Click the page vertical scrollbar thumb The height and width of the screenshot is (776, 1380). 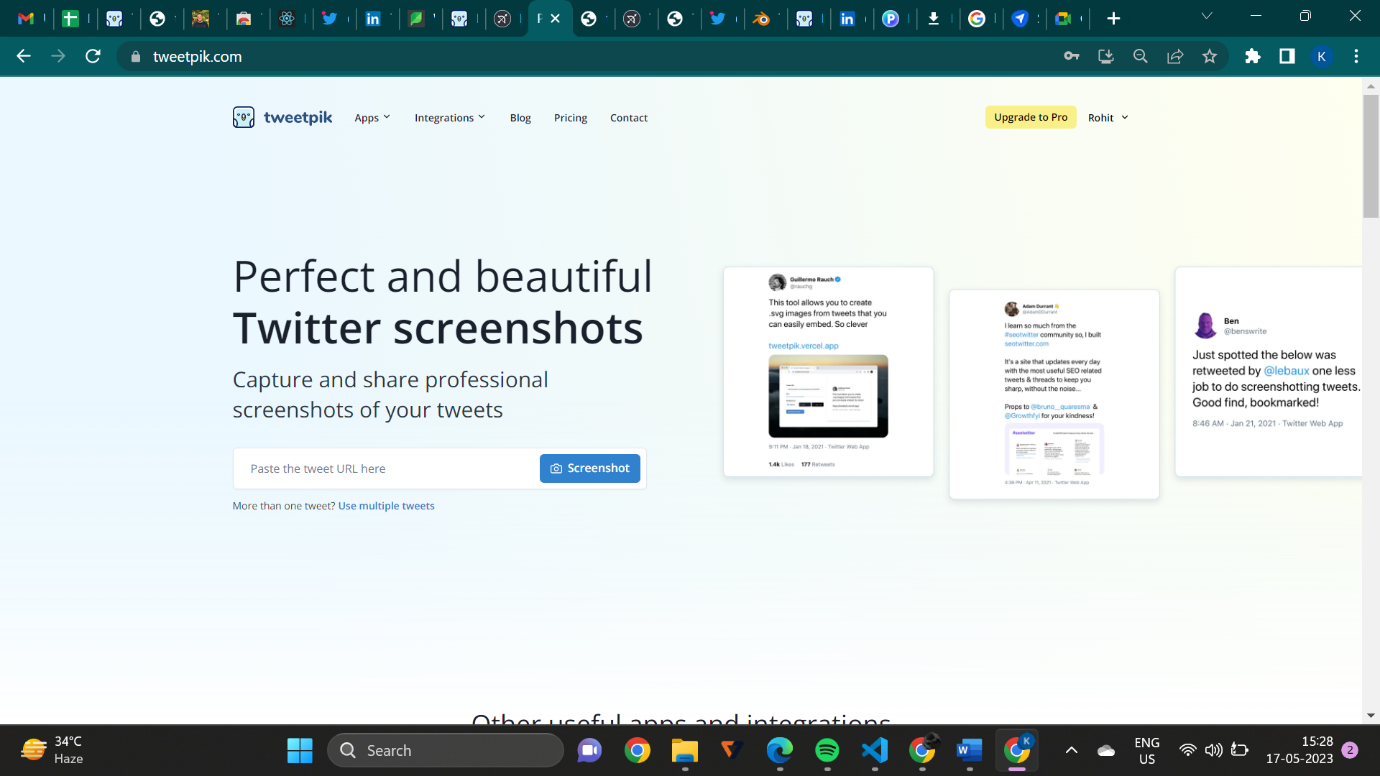pyautogui.click(x=1371, y=156)
